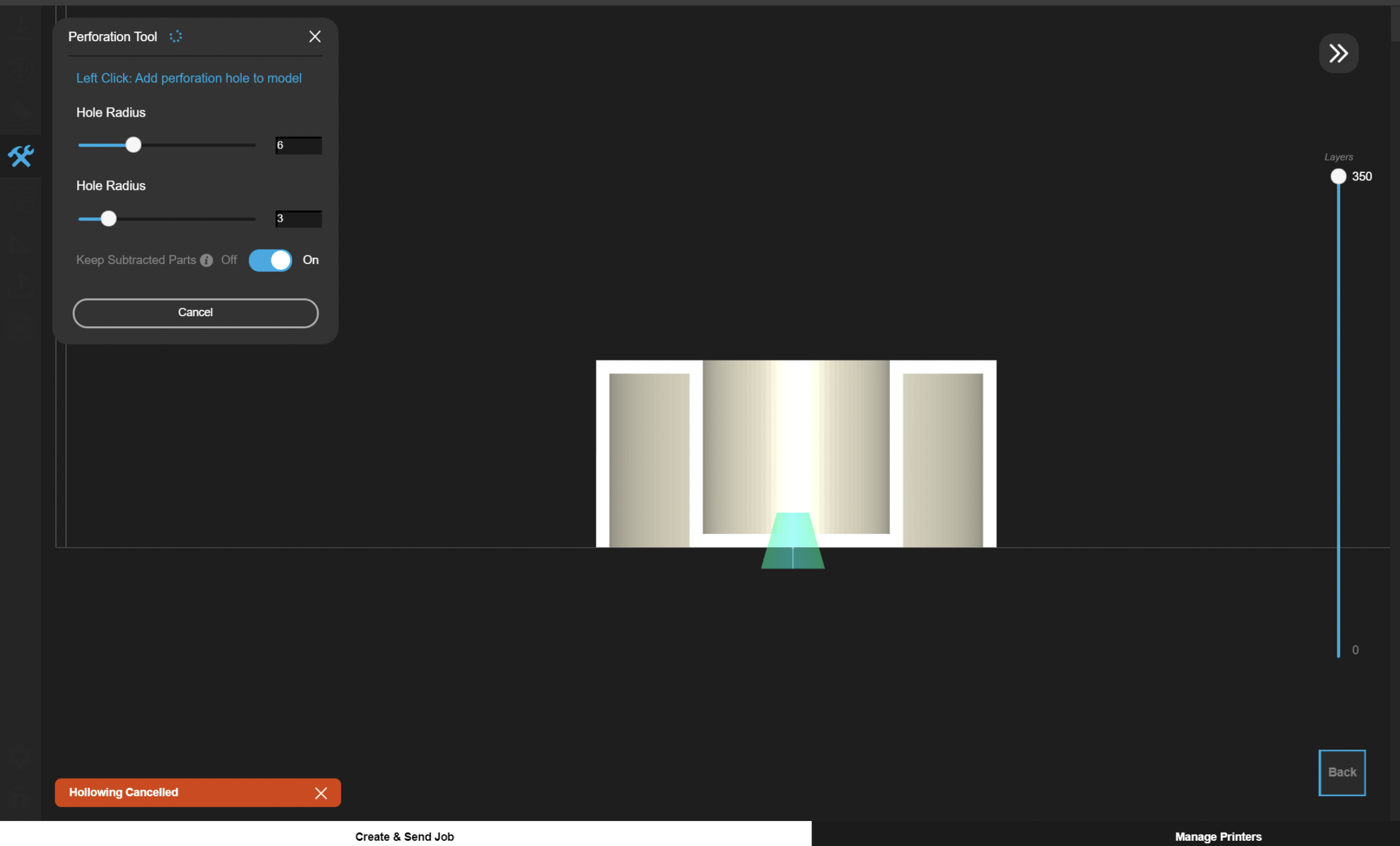
Task: Click the 'On' label beside the toggle
Action: (311, 260)
